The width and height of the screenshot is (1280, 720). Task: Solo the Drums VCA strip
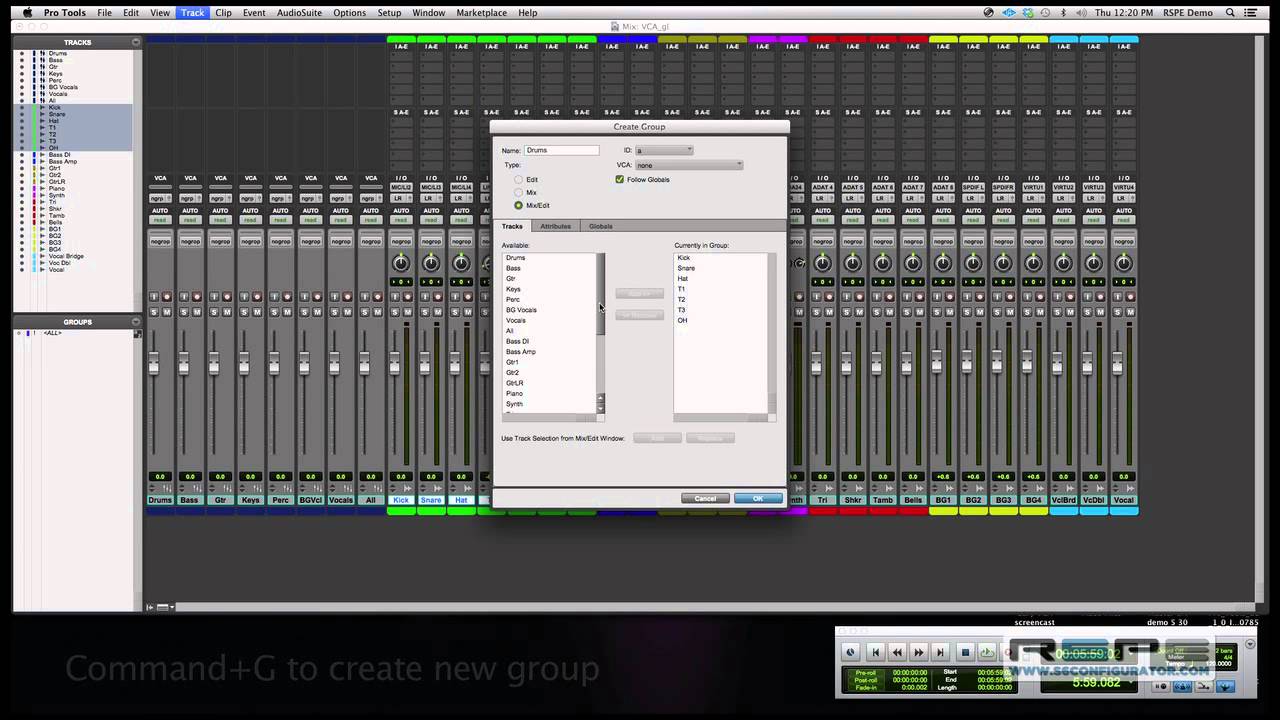coord(154,312)
